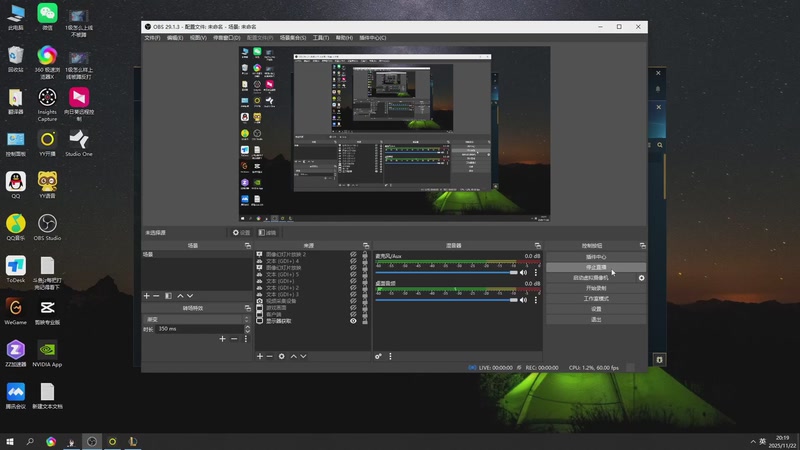Select the 场景 entry in the Scenes list
Image resolution: width=800 pixels, height=450 pixels.
click(196, 254)
